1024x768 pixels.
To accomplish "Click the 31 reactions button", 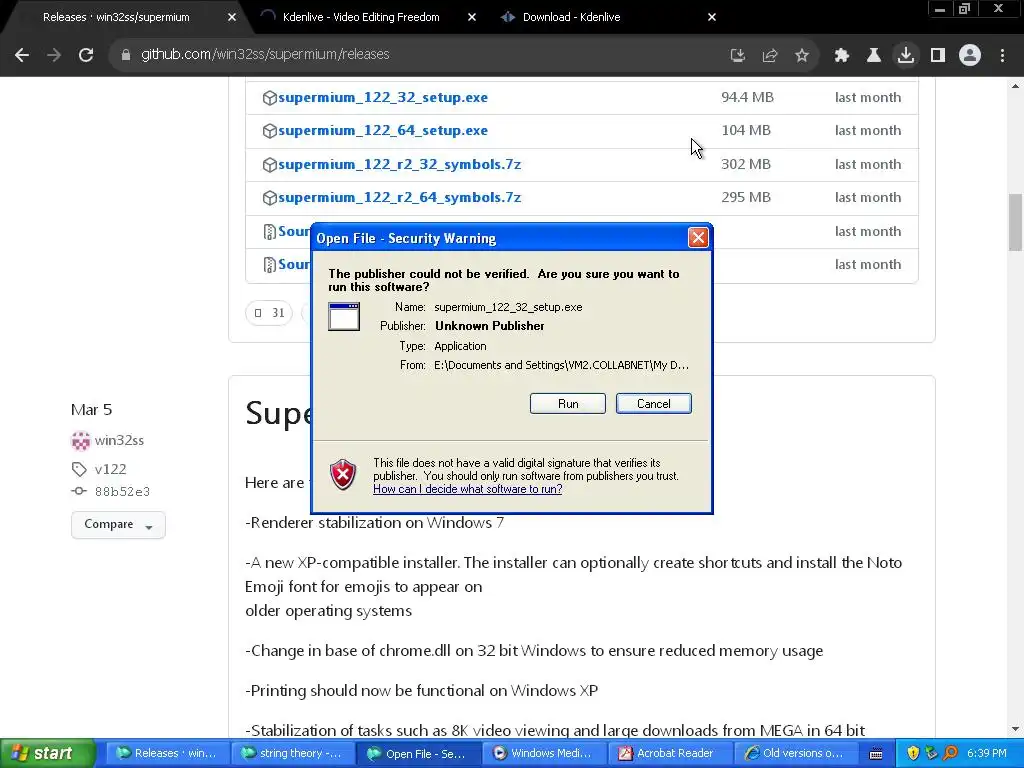I will pos(269,313).
